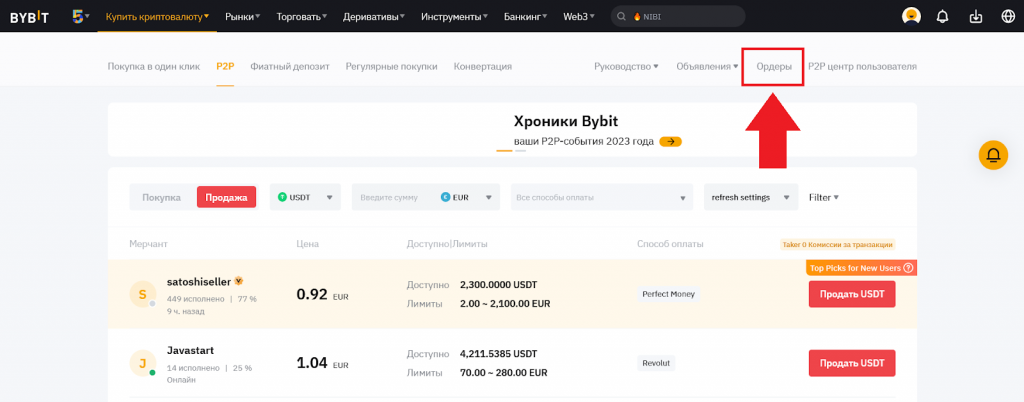Click the Цена column header
The image size is (1024, 402).
click(307, 244)
